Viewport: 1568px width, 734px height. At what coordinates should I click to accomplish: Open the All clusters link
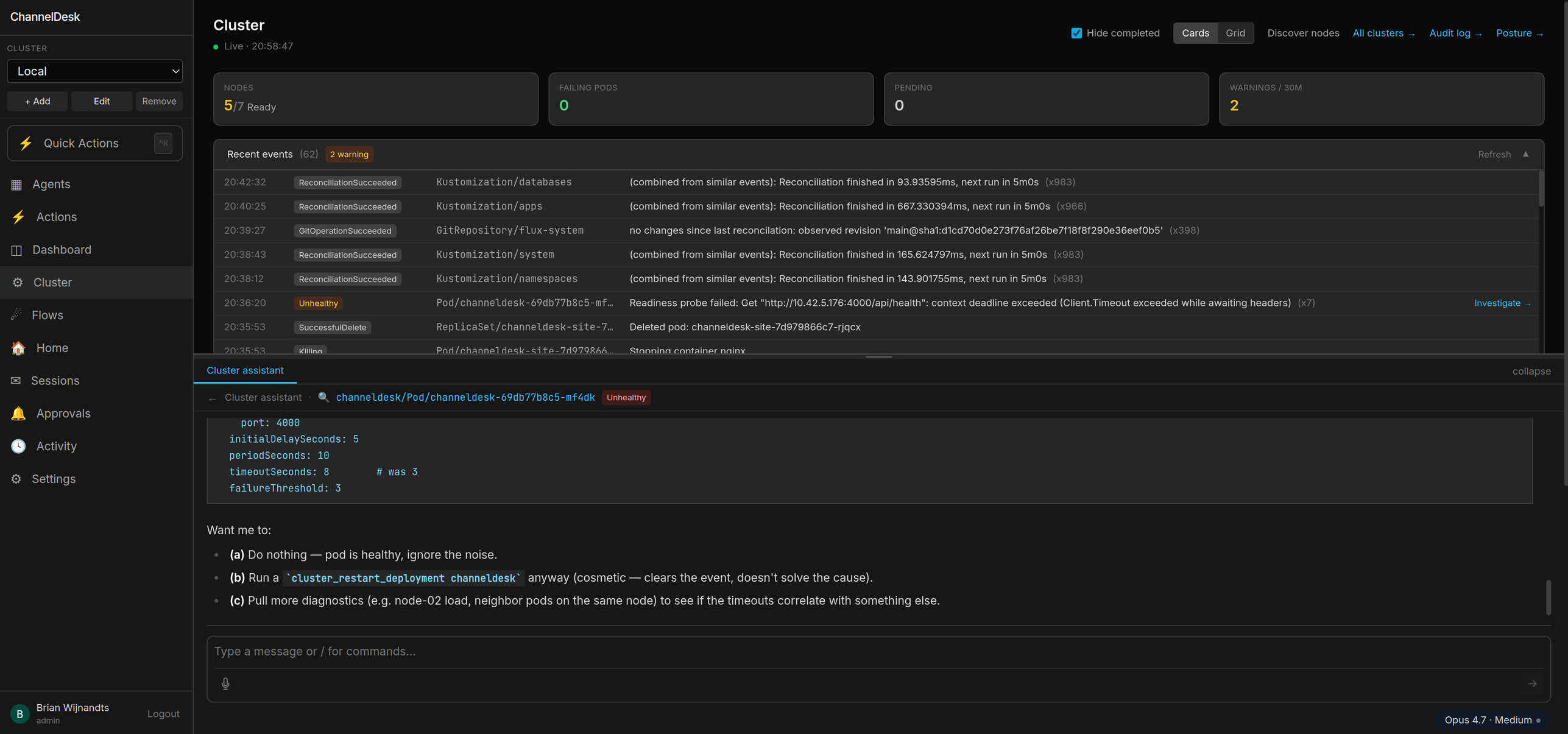tap(1383, 33)
